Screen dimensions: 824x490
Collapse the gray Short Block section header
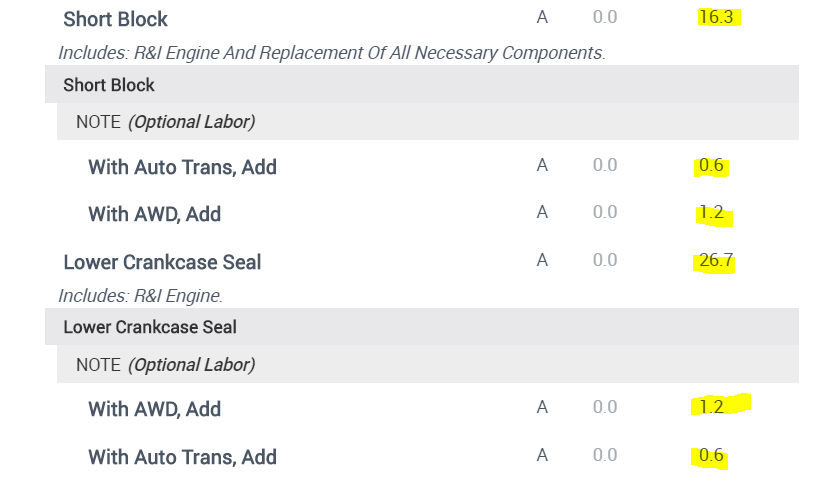[x=109, y=85]
